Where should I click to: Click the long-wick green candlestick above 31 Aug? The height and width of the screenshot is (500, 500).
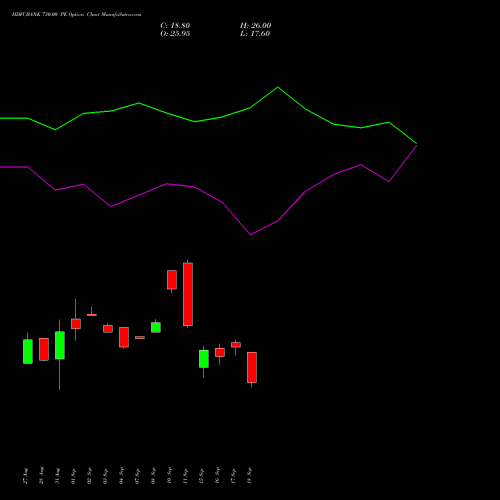tap(60, 345)
